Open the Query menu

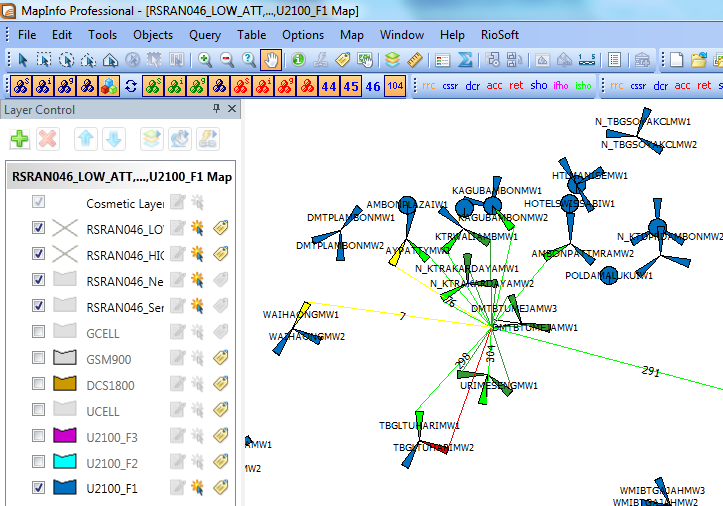205,35
